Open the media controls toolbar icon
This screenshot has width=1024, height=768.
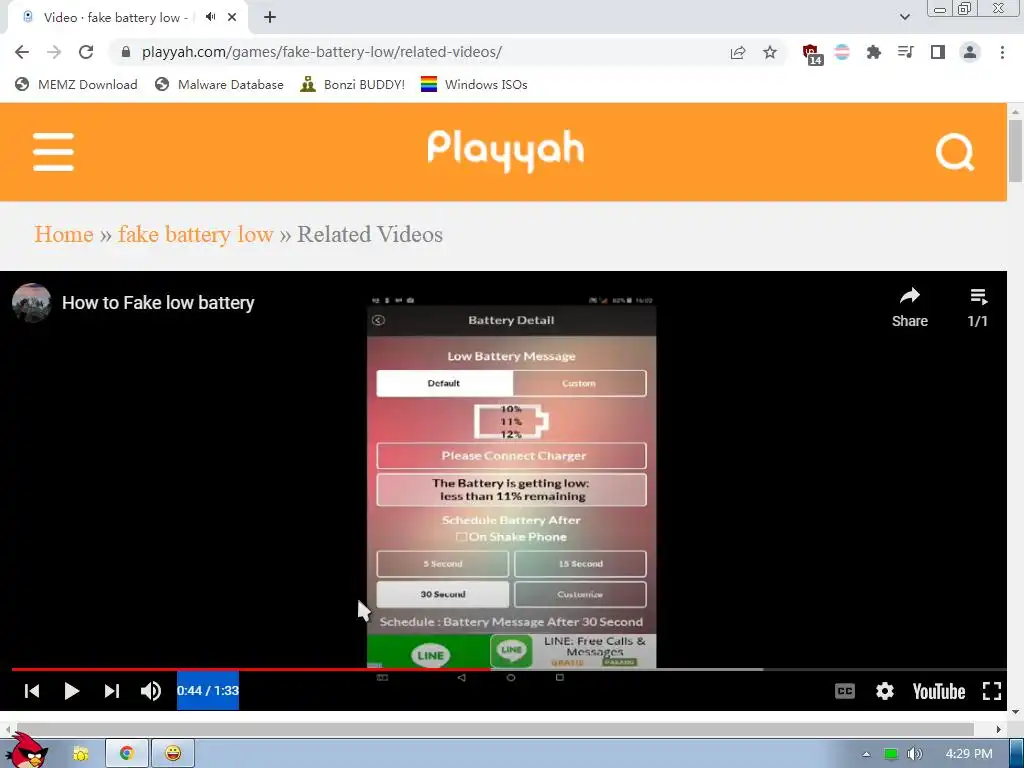click(905, 52)
